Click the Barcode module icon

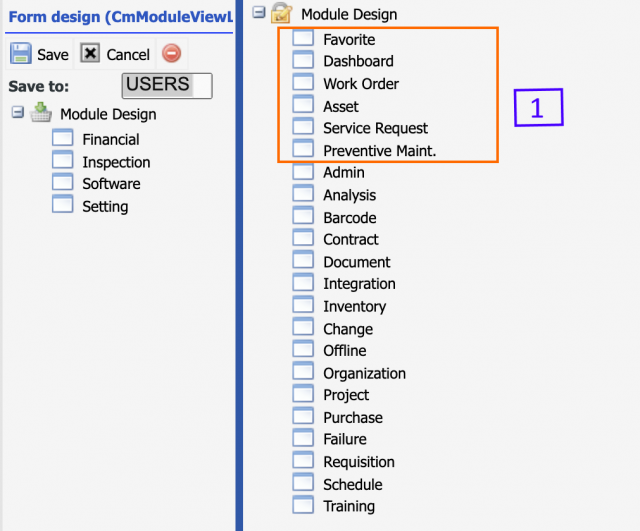[x=303, y=217]
